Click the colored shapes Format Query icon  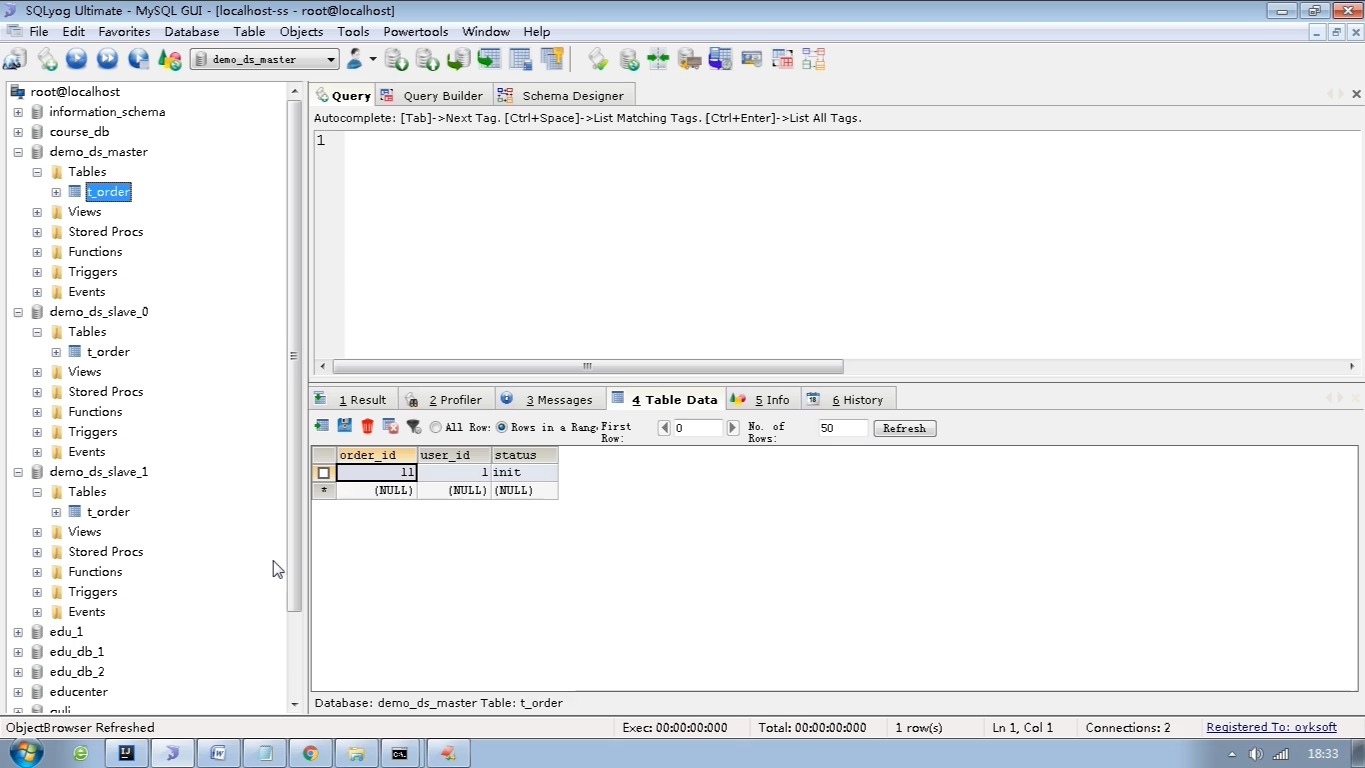[169, 59]
